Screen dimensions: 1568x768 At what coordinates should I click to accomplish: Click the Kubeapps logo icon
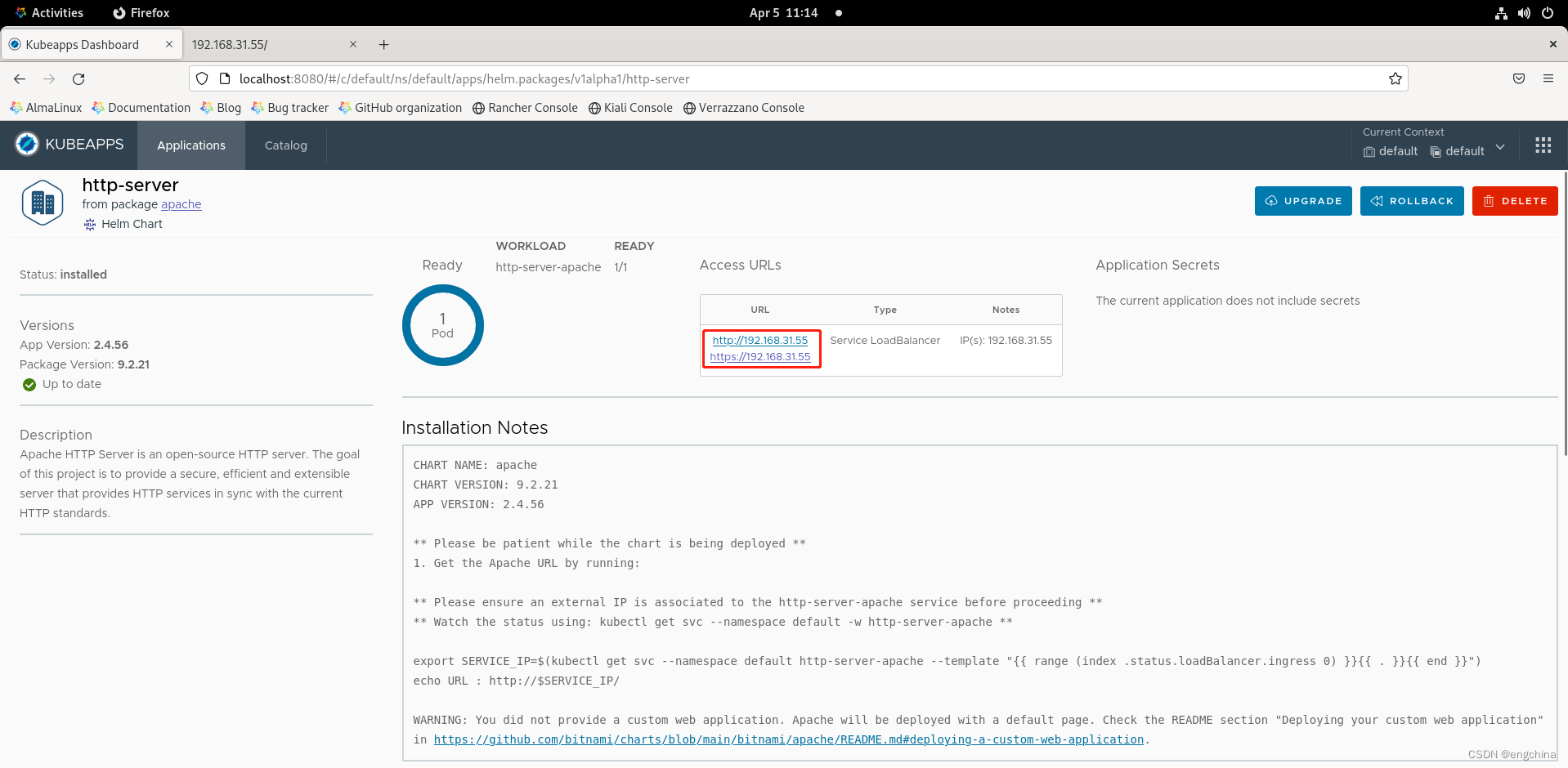click(x=27, y=145)
